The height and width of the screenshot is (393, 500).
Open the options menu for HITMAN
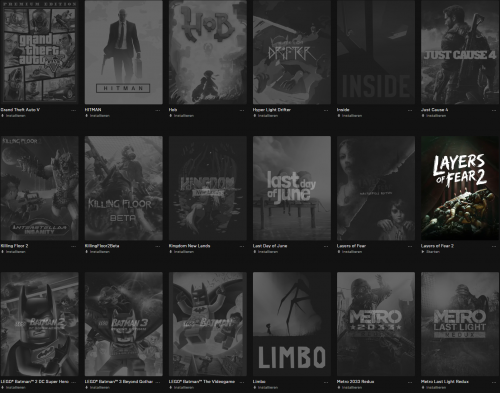157,110
